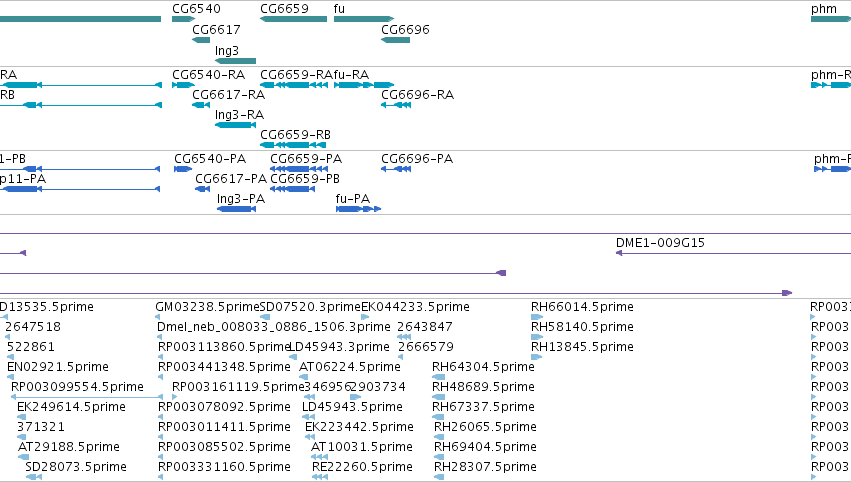851x482 pixels.
Task: Click the EK249614.5prime EST
Action: point(21,417)
